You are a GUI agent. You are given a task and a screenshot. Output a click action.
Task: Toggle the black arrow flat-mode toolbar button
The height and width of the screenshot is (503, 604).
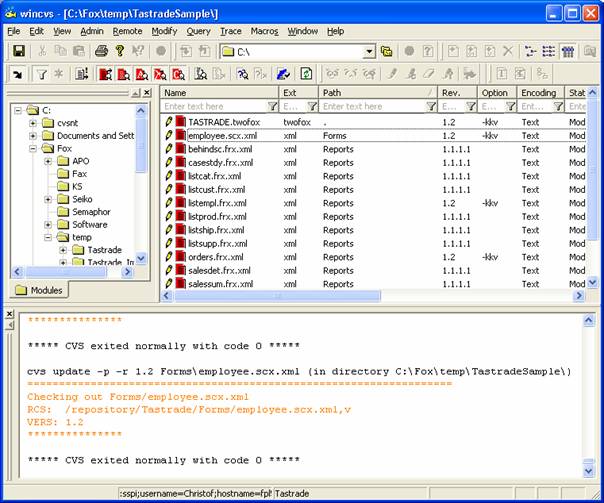click(17, 73)
